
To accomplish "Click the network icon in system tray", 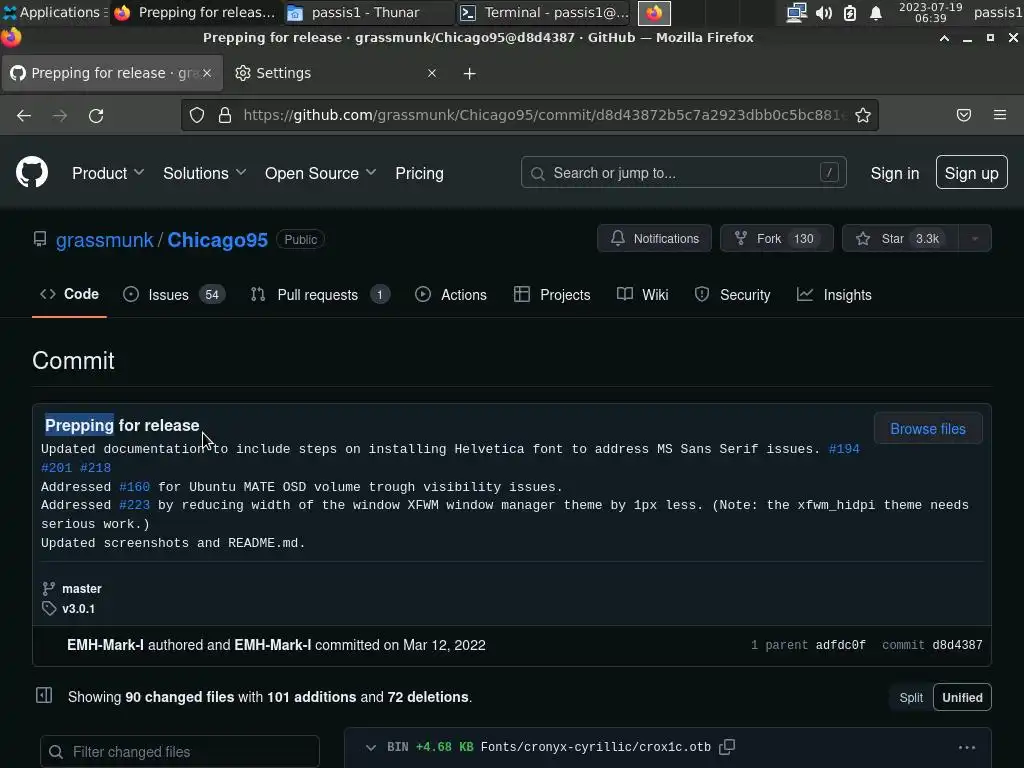I will click(796, 12).
